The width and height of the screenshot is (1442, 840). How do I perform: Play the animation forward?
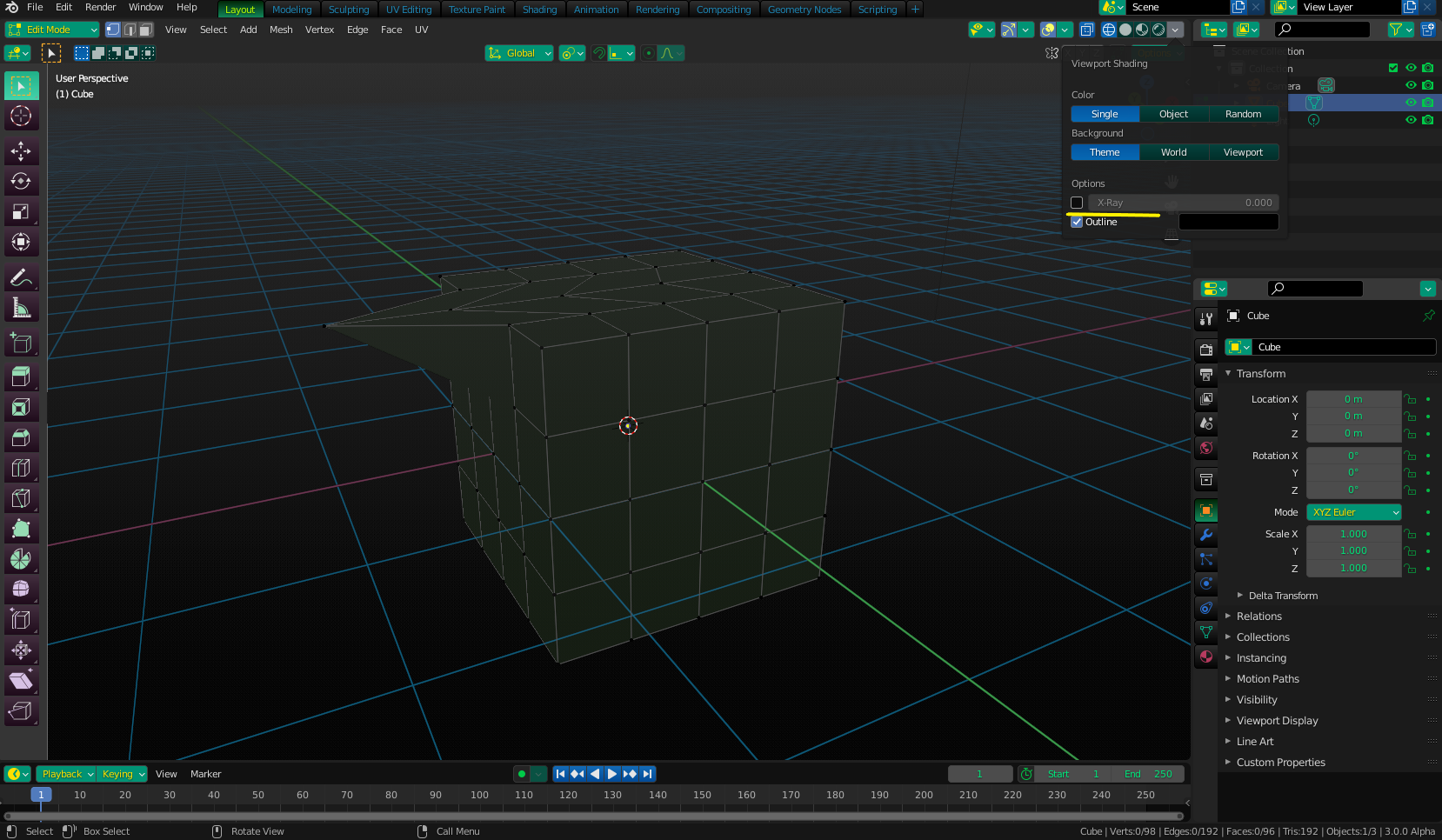click(x=612, y=774)
